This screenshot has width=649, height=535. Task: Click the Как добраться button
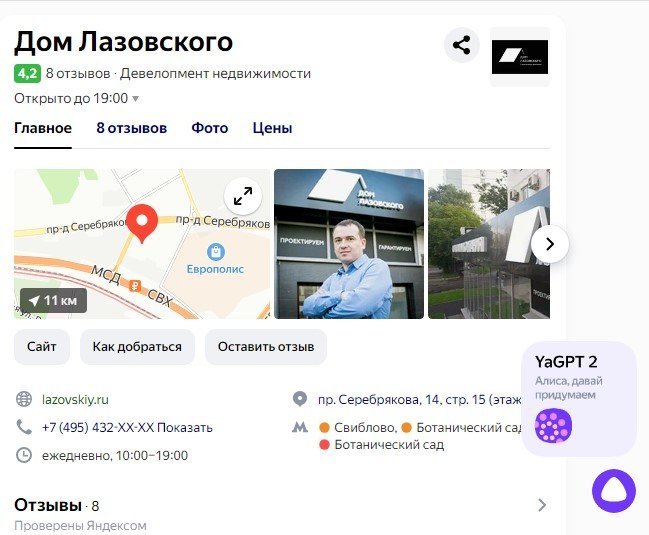[x=137, y=347]
